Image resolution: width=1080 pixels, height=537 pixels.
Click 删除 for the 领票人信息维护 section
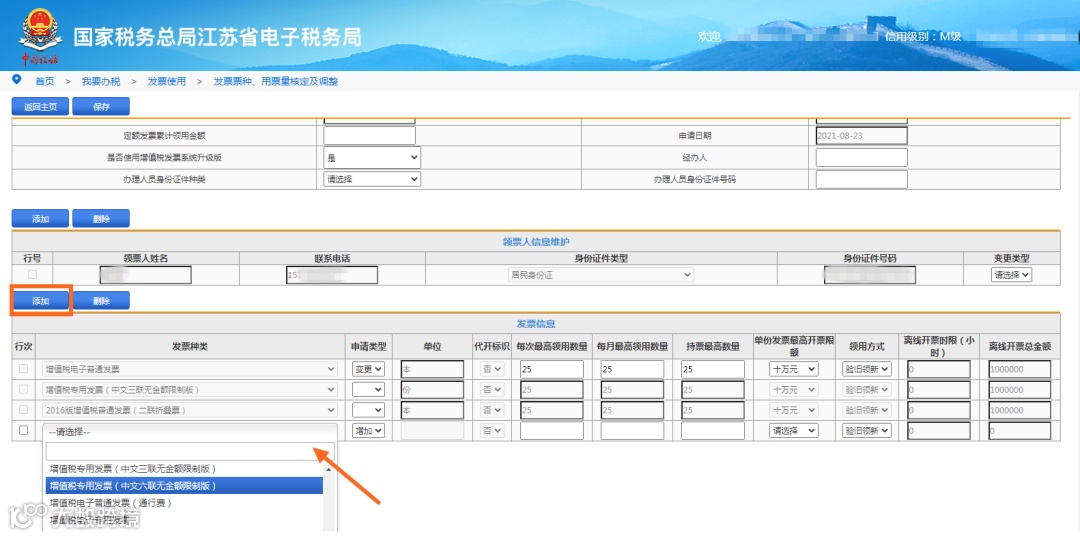(101, 218)
